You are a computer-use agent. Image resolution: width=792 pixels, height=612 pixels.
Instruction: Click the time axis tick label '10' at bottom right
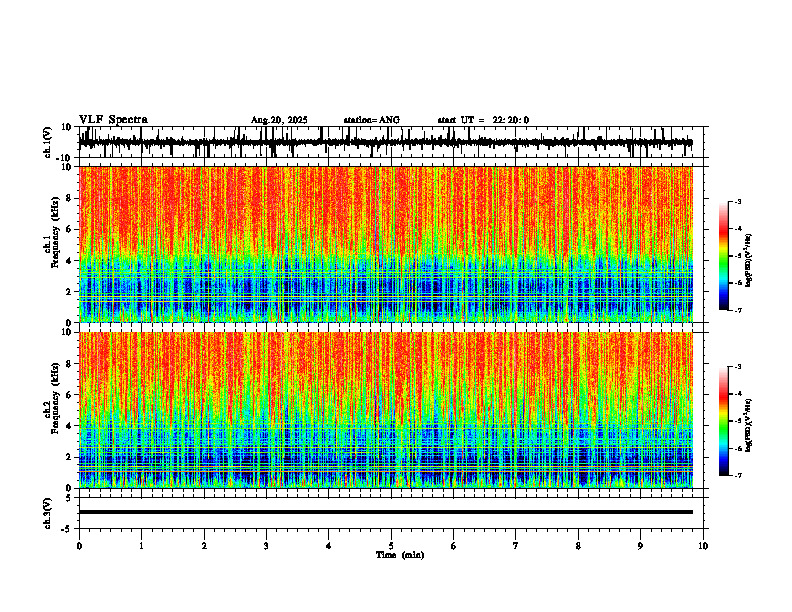point(703,546)
